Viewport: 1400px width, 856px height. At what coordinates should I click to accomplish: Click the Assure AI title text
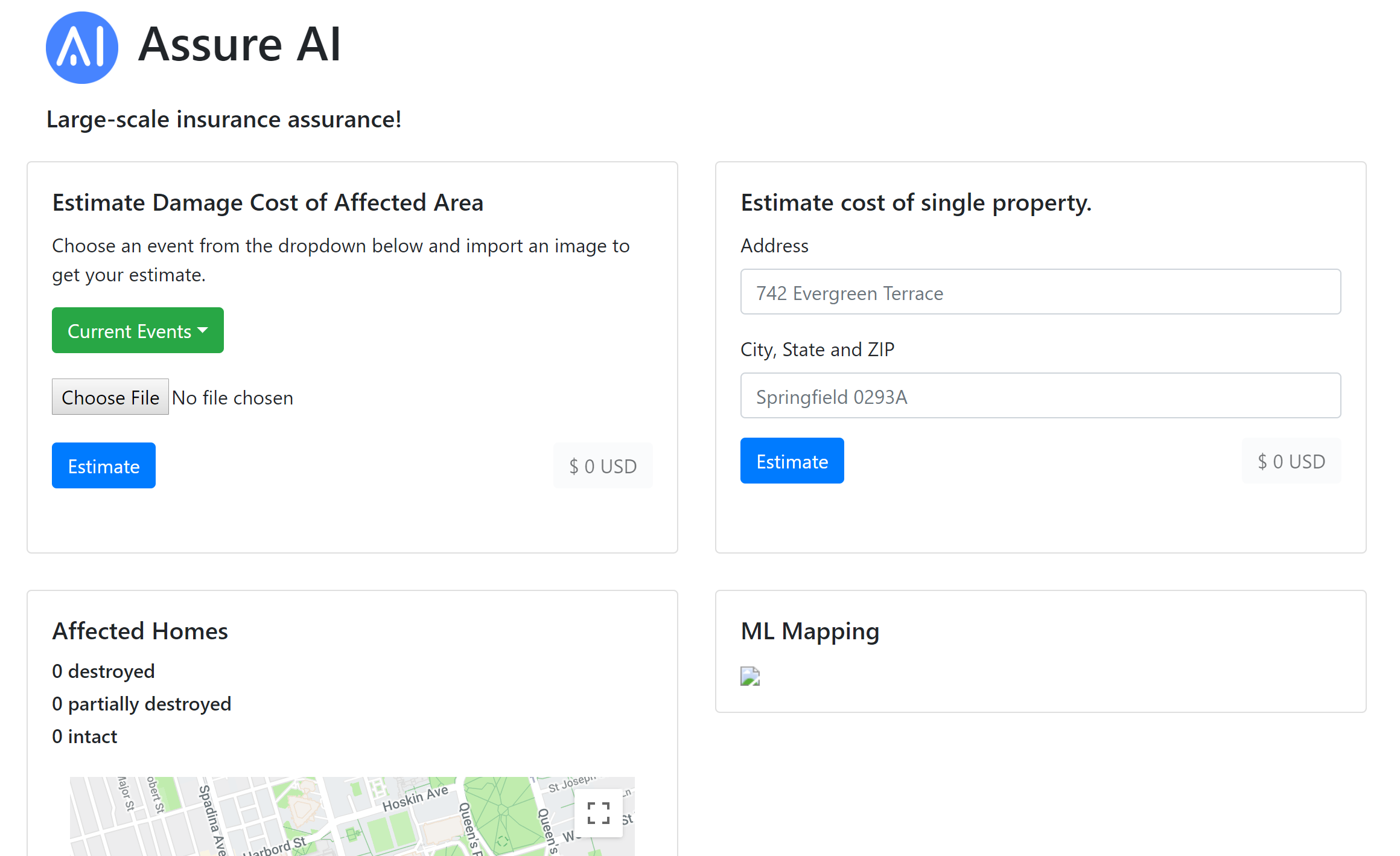tap(240, 45)
